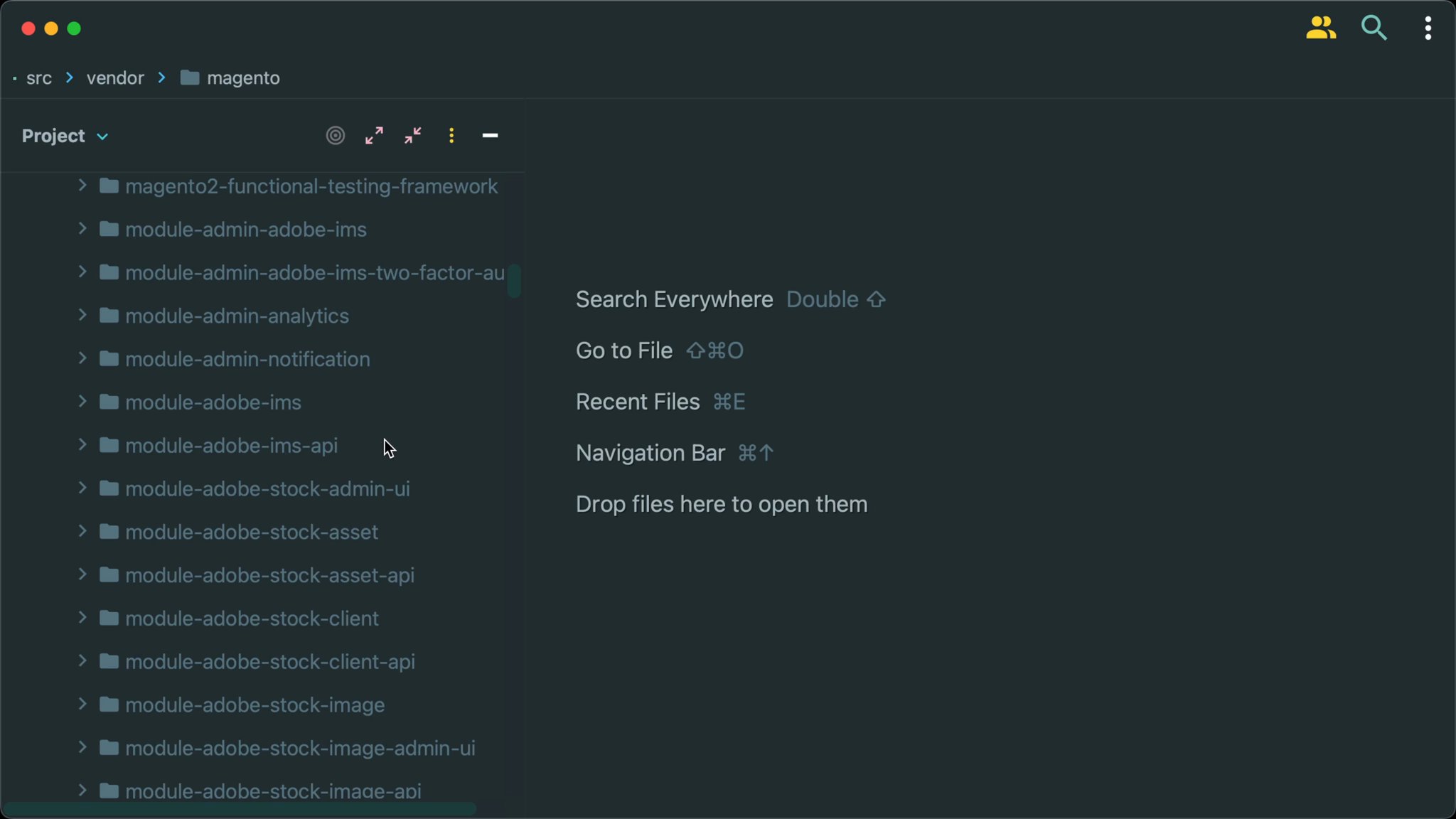1456x819 pixels.
Task: Expand the module-adobe-ims folder
Action: tap(81, 402)
